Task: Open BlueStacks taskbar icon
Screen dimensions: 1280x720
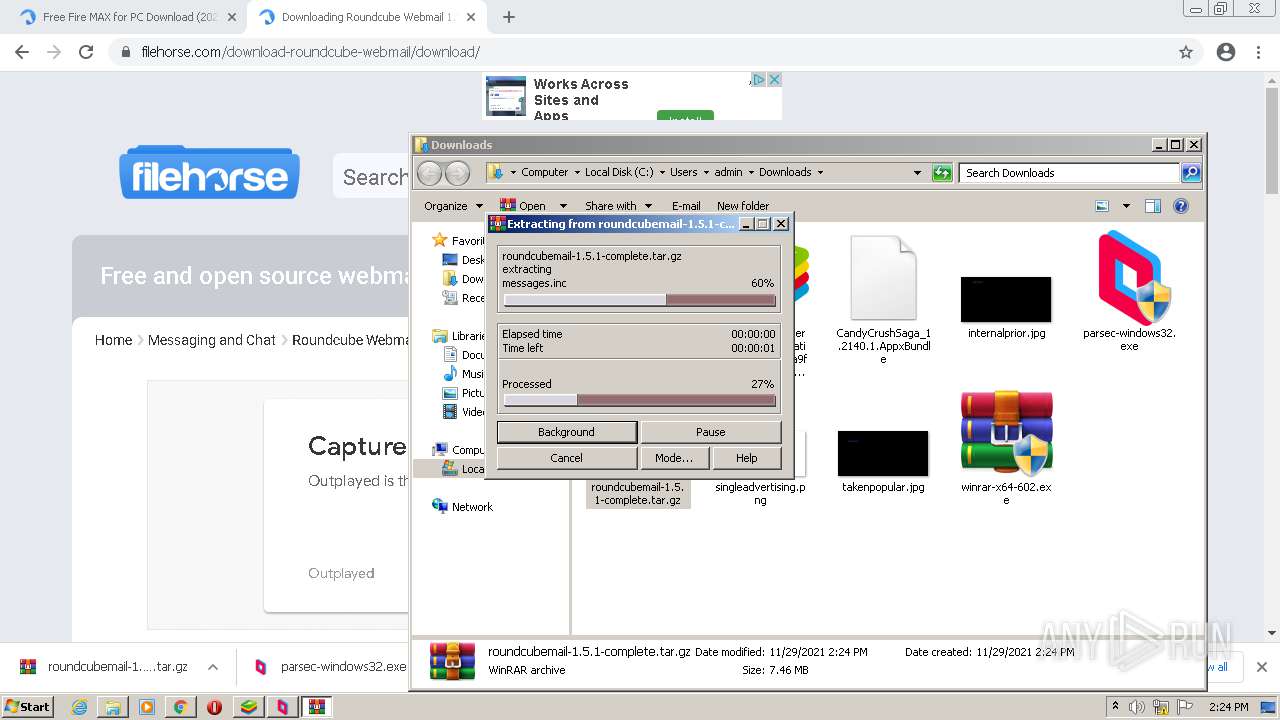Action: pos(248,707)
